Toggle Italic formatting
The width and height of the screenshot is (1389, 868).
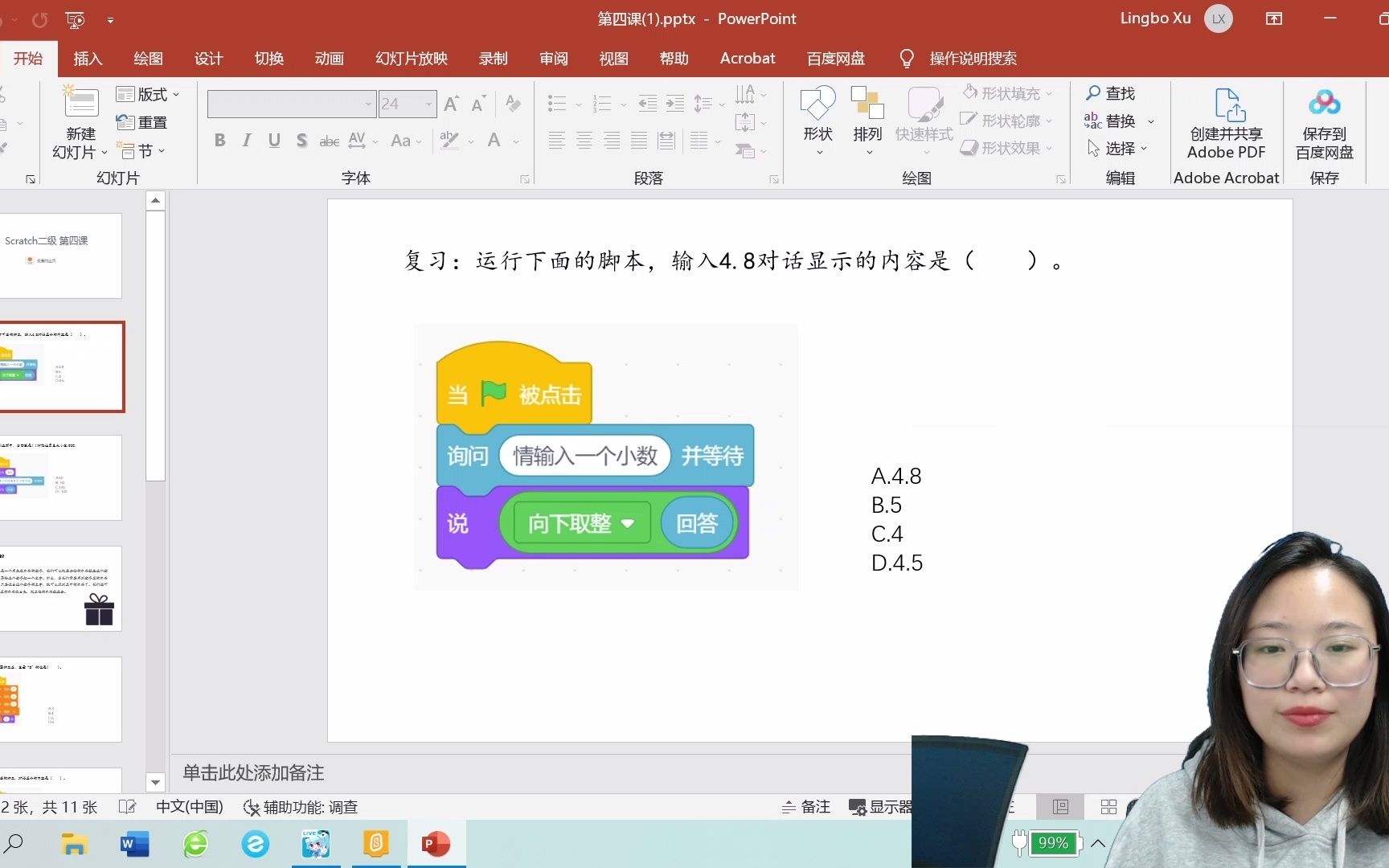pos(247,141)
